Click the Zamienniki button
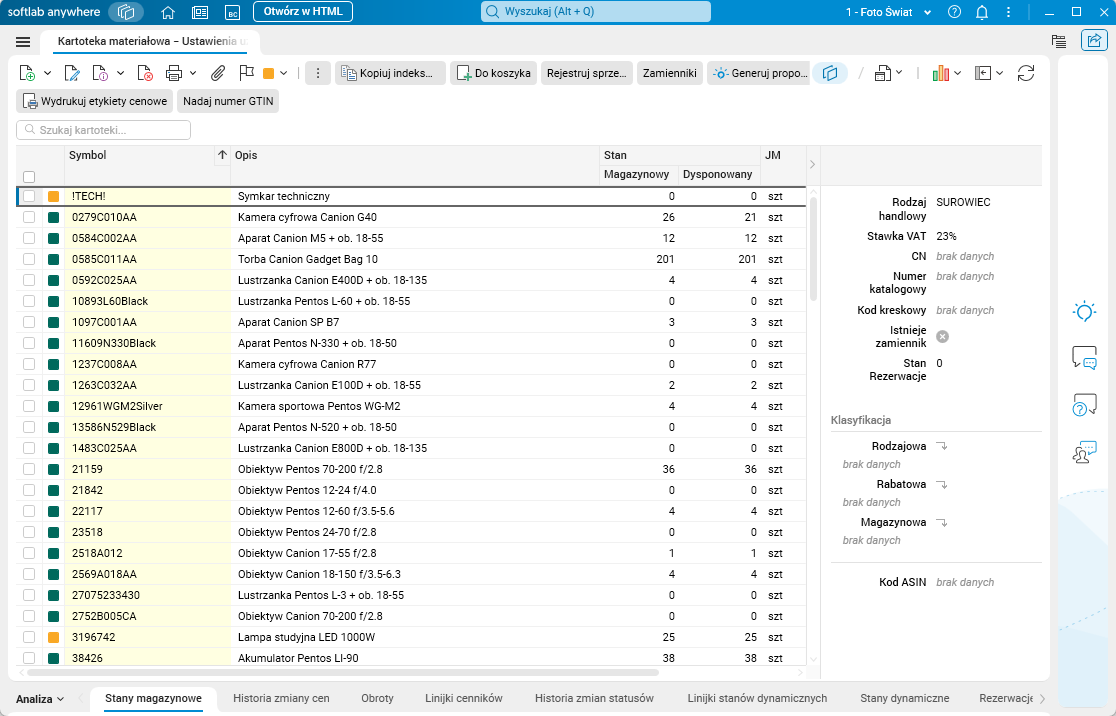The height and width of the screenshot is (716, 1116). click(669, 73)
